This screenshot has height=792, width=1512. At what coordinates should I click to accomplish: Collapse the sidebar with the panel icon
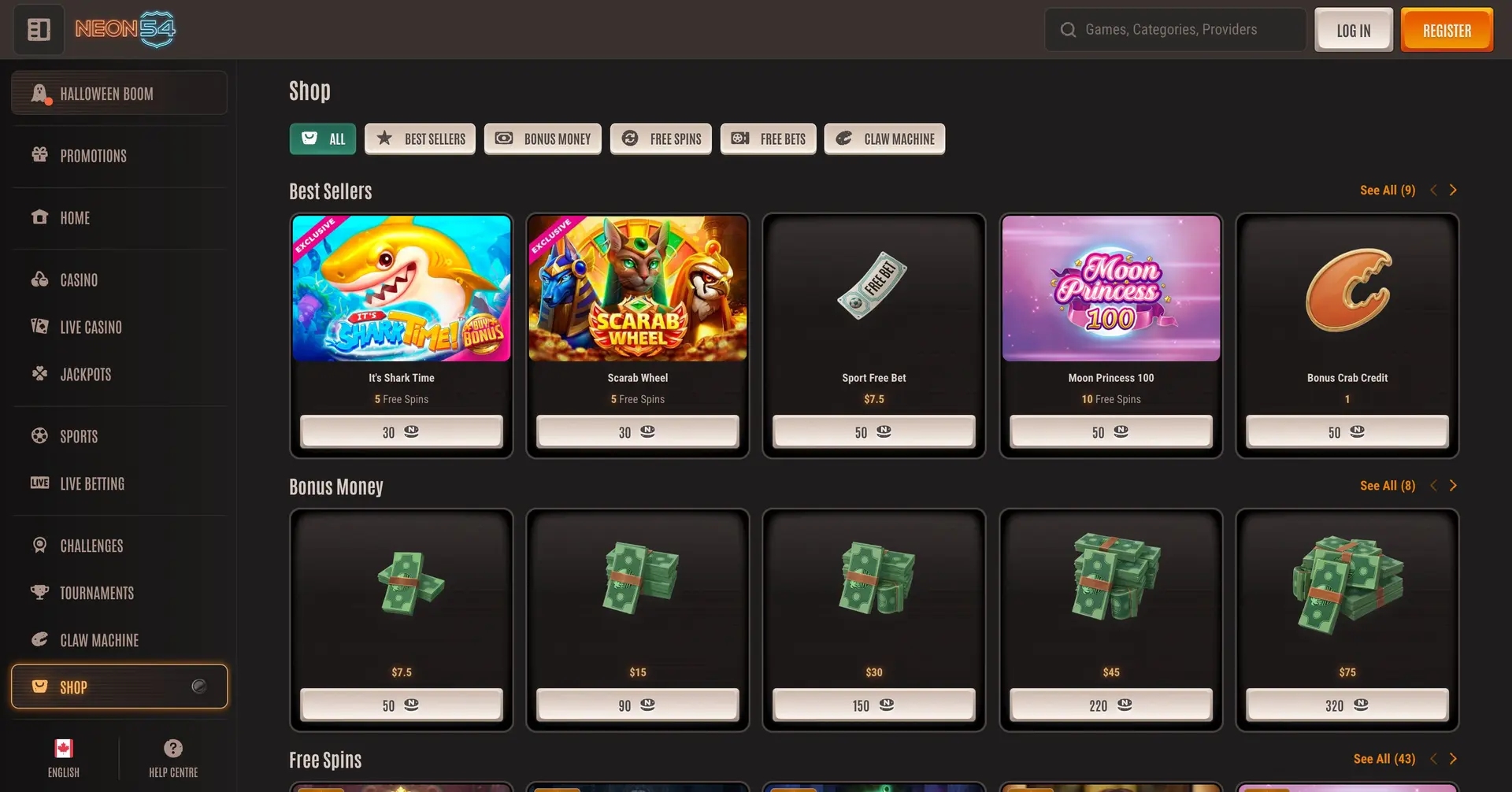(39, 30)
